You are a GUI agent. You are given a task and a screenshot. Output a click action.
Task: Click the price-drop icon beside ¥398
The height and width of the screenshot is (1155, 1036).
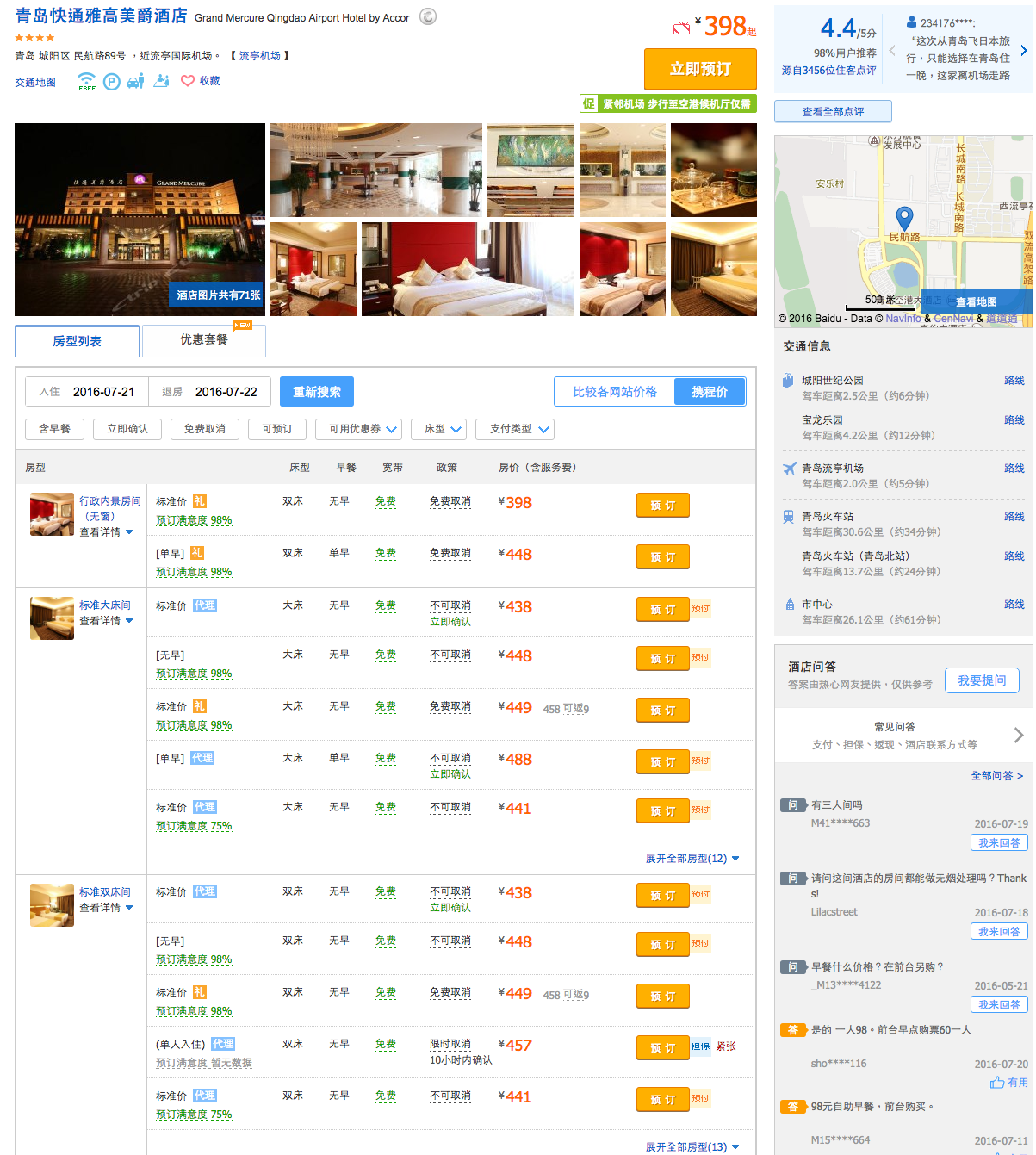point(682,28)
